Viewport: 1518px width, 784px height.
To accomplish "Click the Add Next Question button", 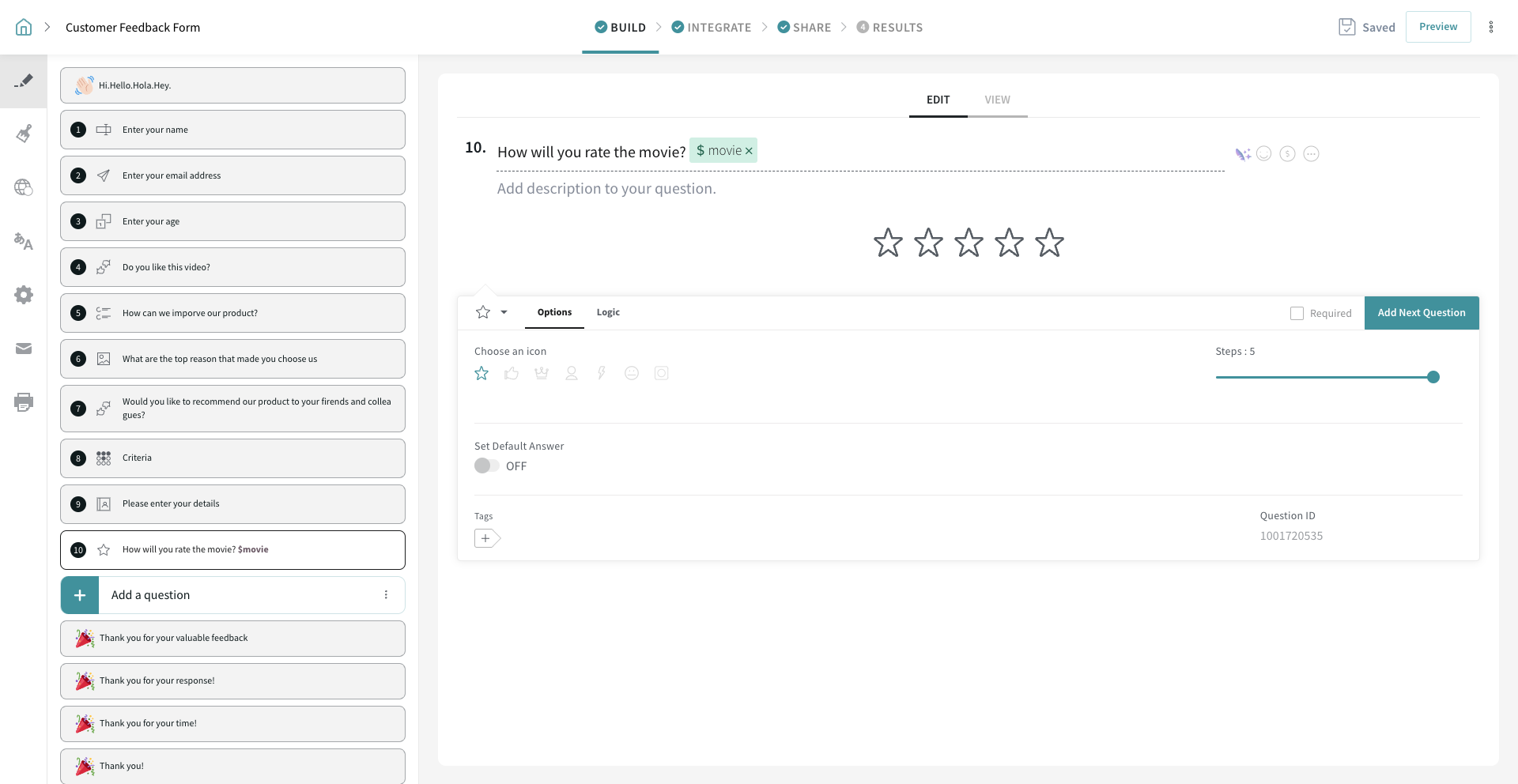I will tap(1421, 313).
